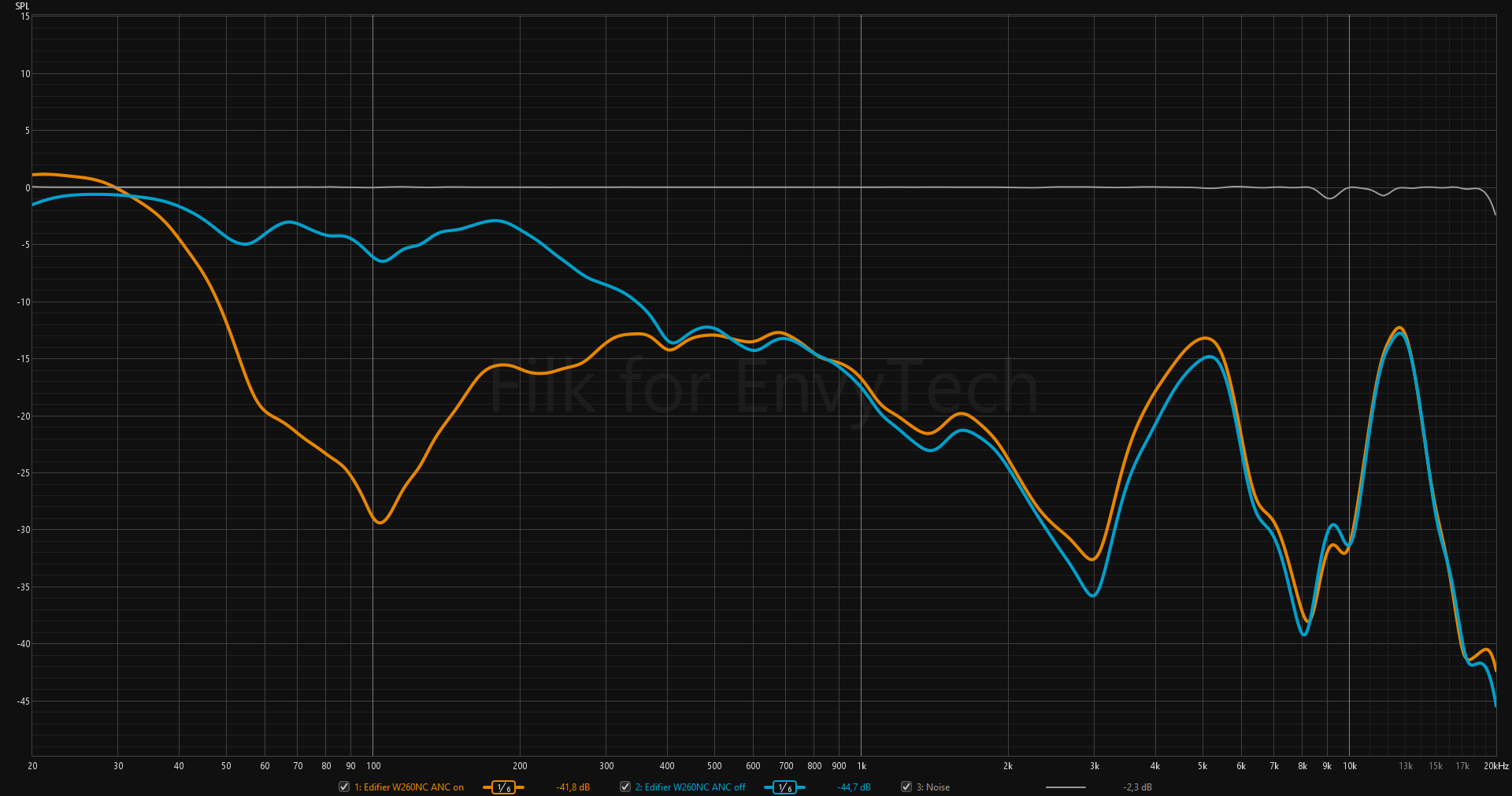Open the orange 1/6 smoothing indicator for ANC on
The width and height of the screenshot is (1512, 796).
coord(503,787)
